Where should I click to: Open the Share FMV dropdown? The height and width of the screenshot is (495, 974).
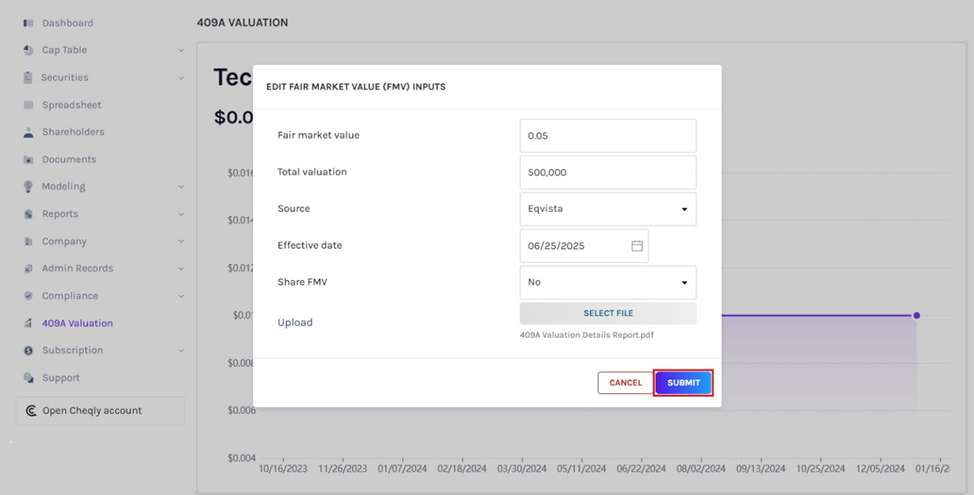[x=608, y=283]
